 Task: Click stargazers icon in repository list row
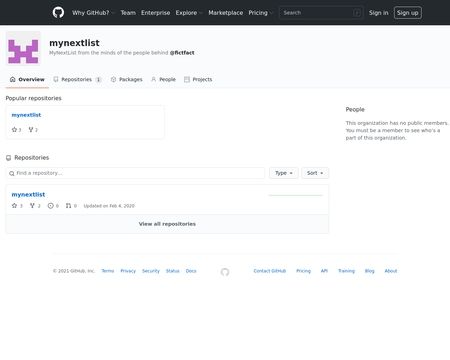pos(14,206)
